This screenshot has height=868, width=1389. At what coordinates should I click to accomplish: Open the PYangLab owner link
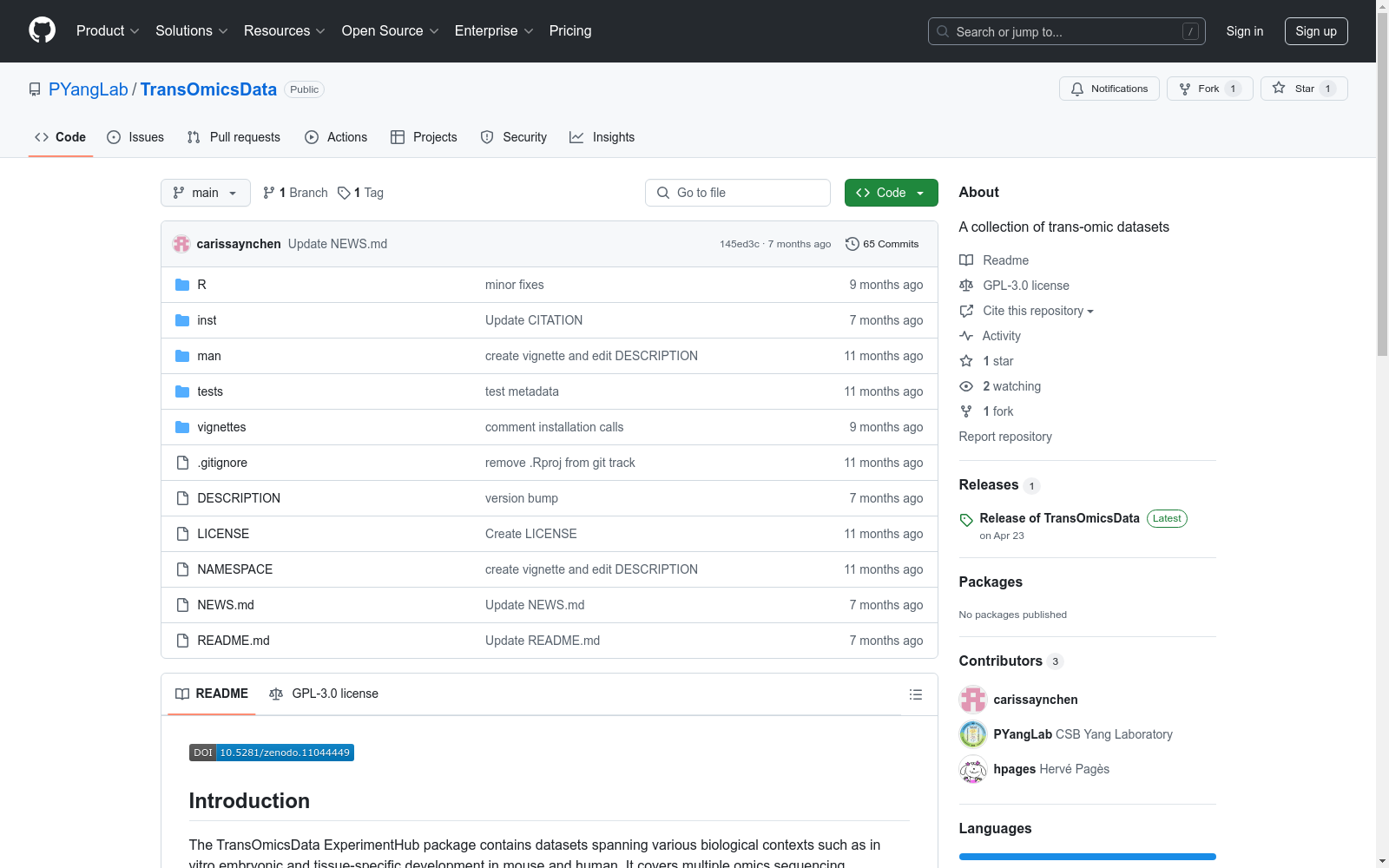pos(89,89)
